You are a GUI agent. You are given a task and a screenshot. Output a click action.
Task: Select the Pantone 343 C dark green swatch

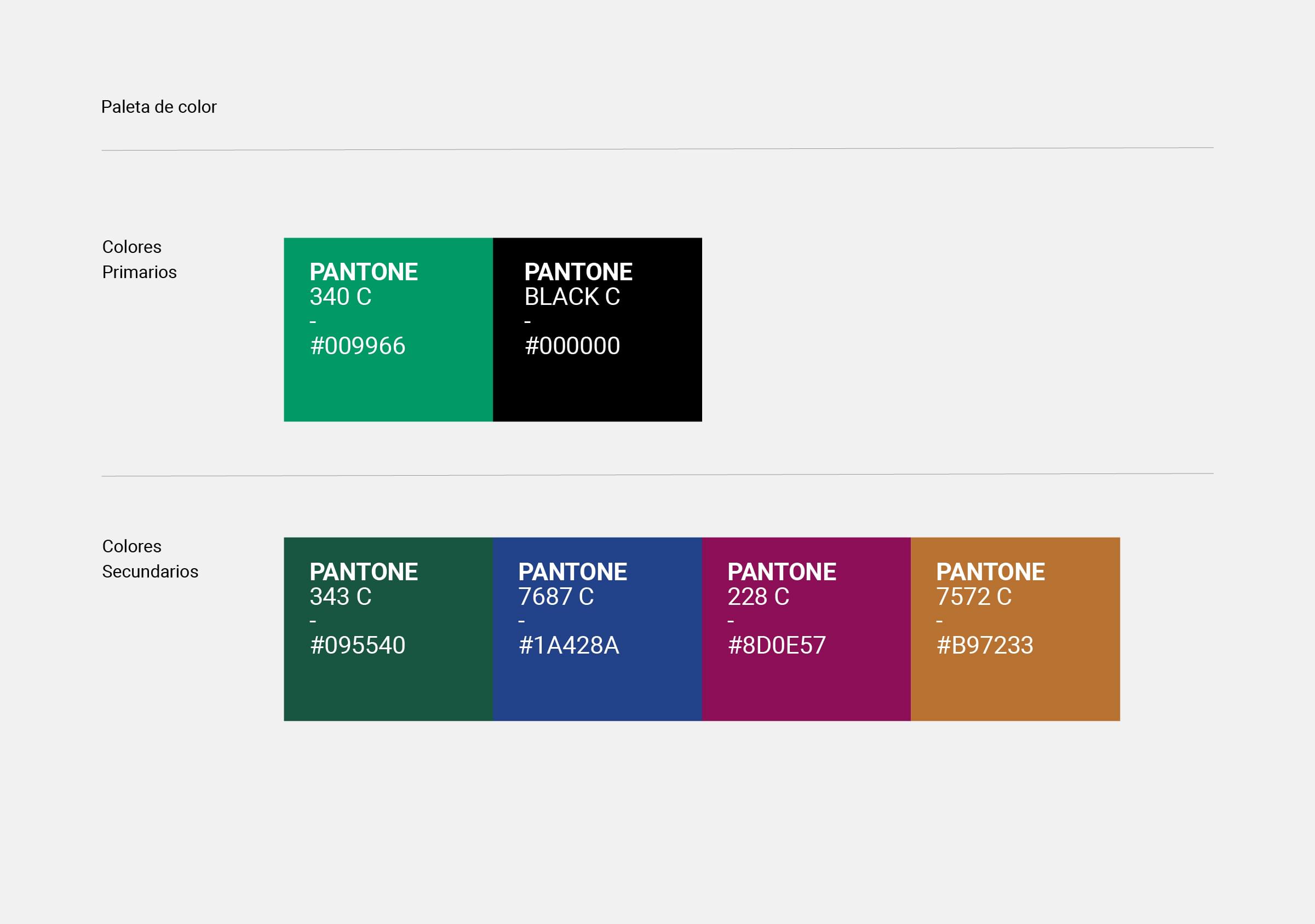pos(388,629)
